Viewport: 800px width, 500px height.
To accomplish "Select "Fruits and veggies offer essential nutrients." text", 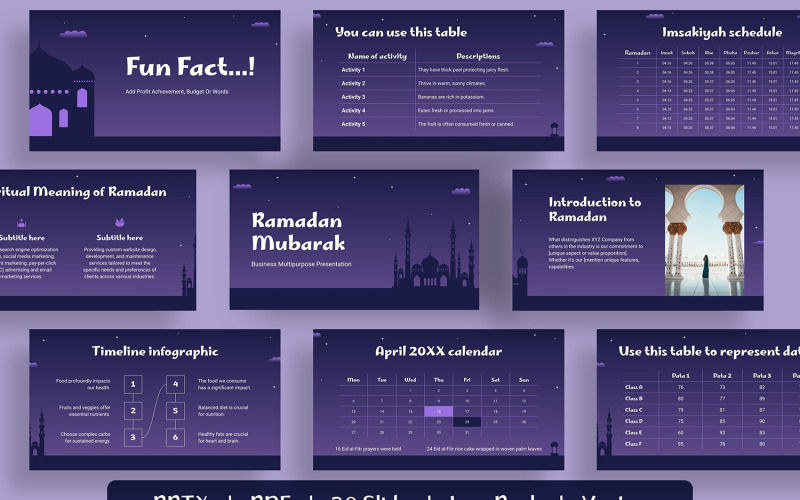I will pos(85,411).
